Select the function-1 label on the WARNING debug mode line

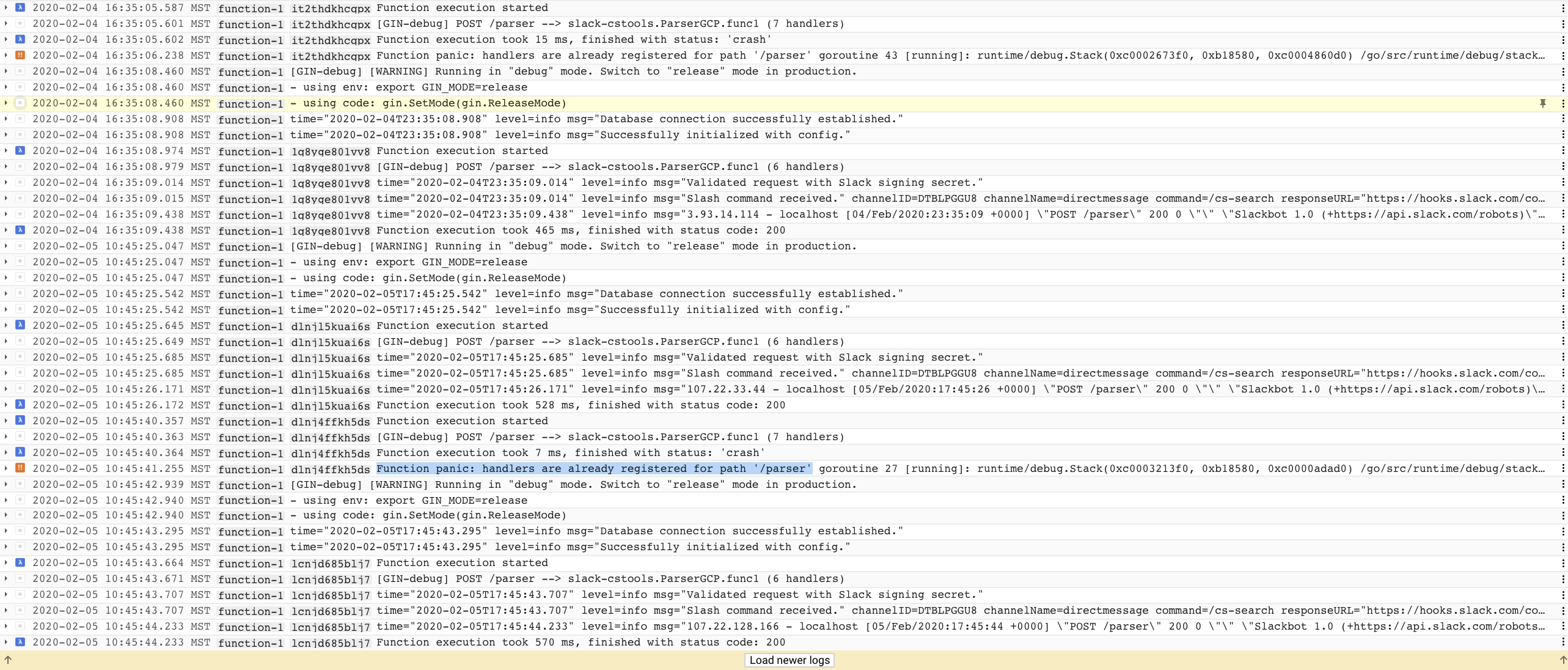[x=251, y=72]
